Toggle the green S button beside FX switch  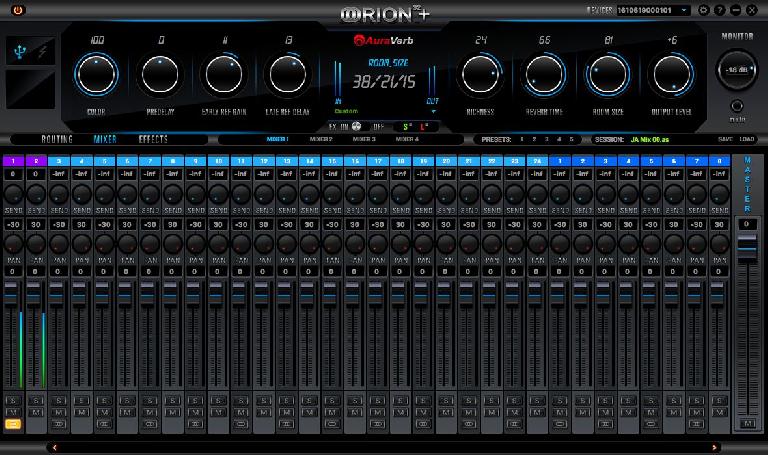pyautogui.click(x=407, y=127)
